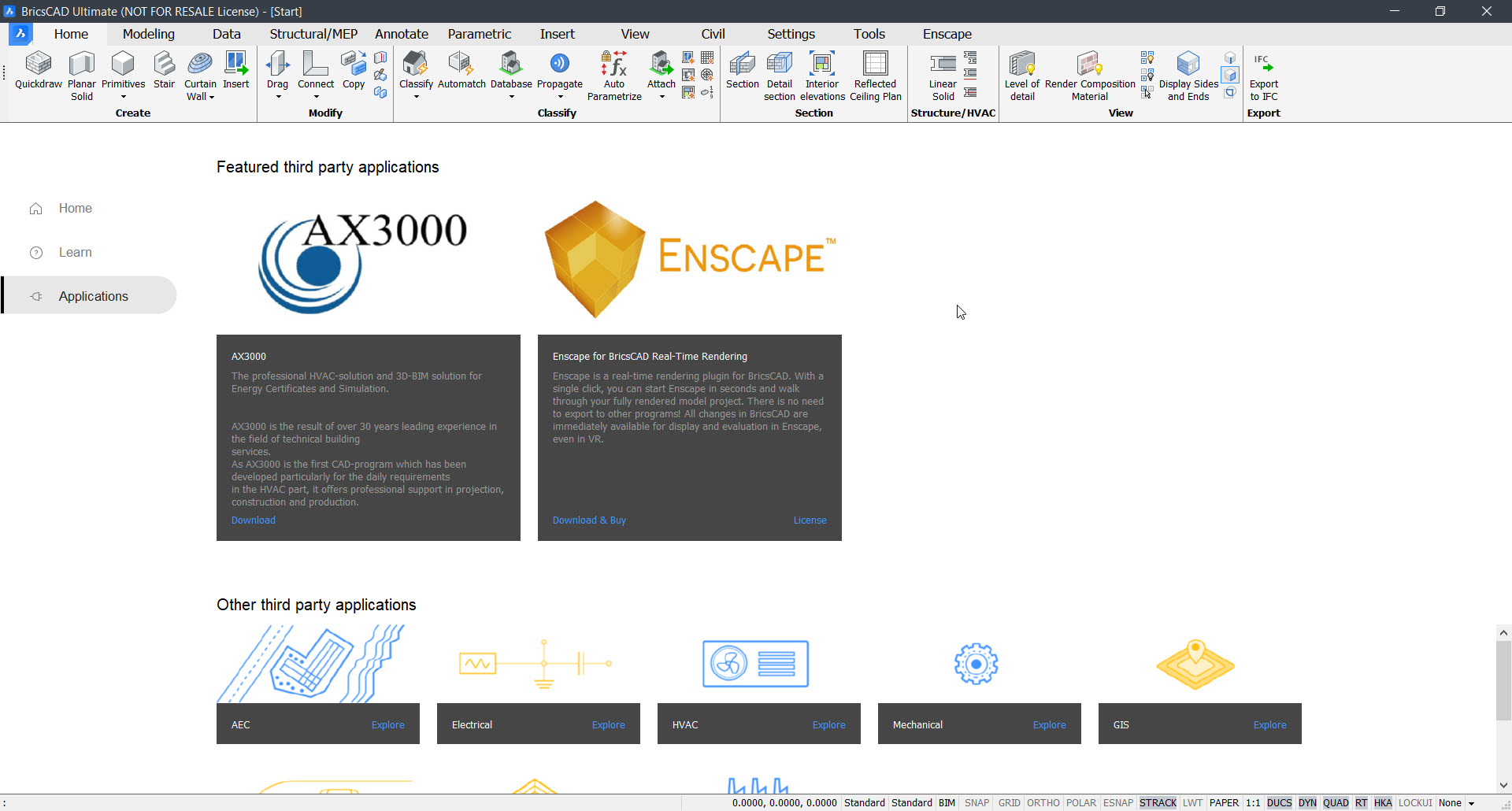Open the Database dropdown
The width and height of the screenshot is (1512, 811).
[x=512, y=97]
